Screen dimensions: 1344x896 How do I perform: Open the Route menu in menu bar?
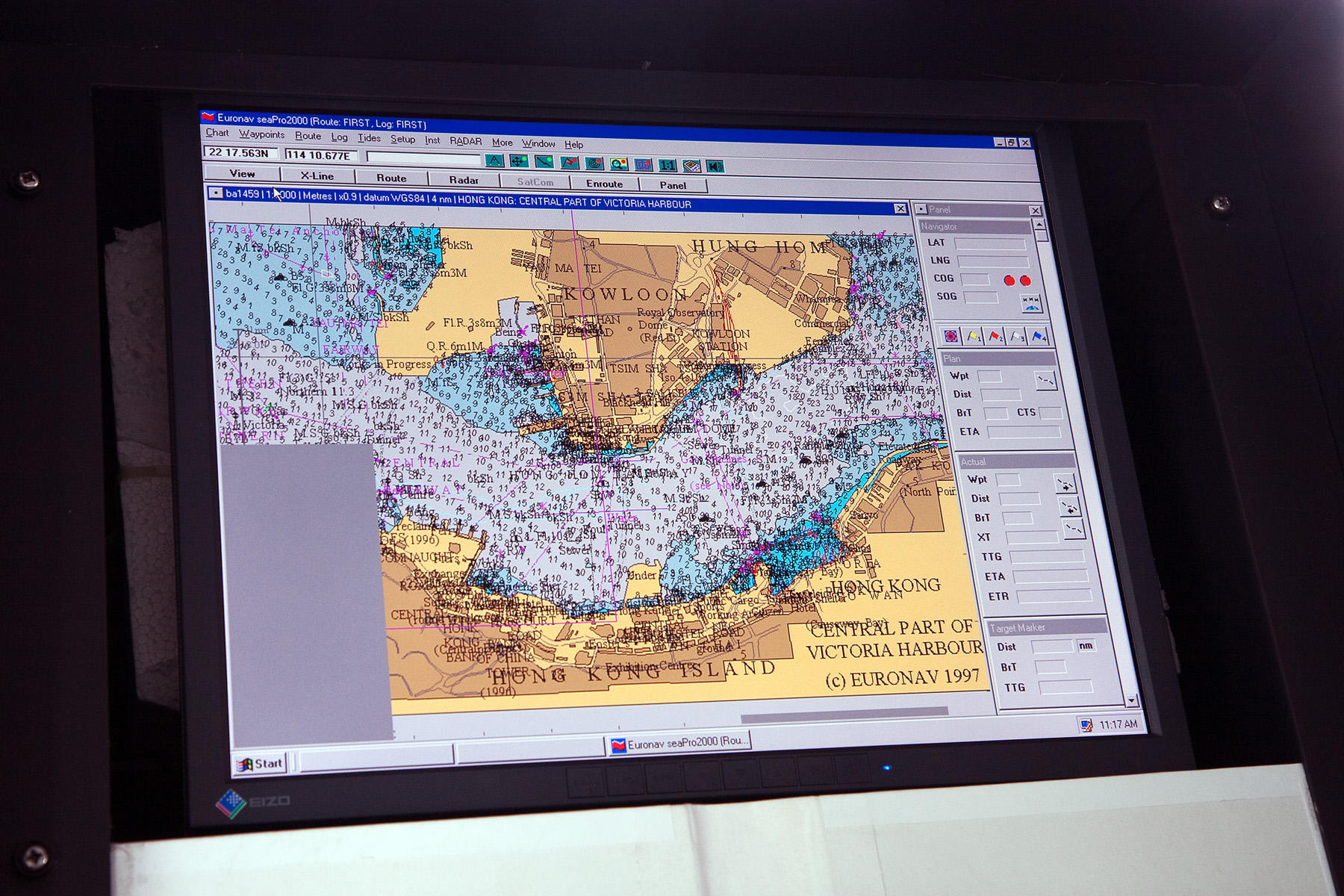(x=308, y=136)
